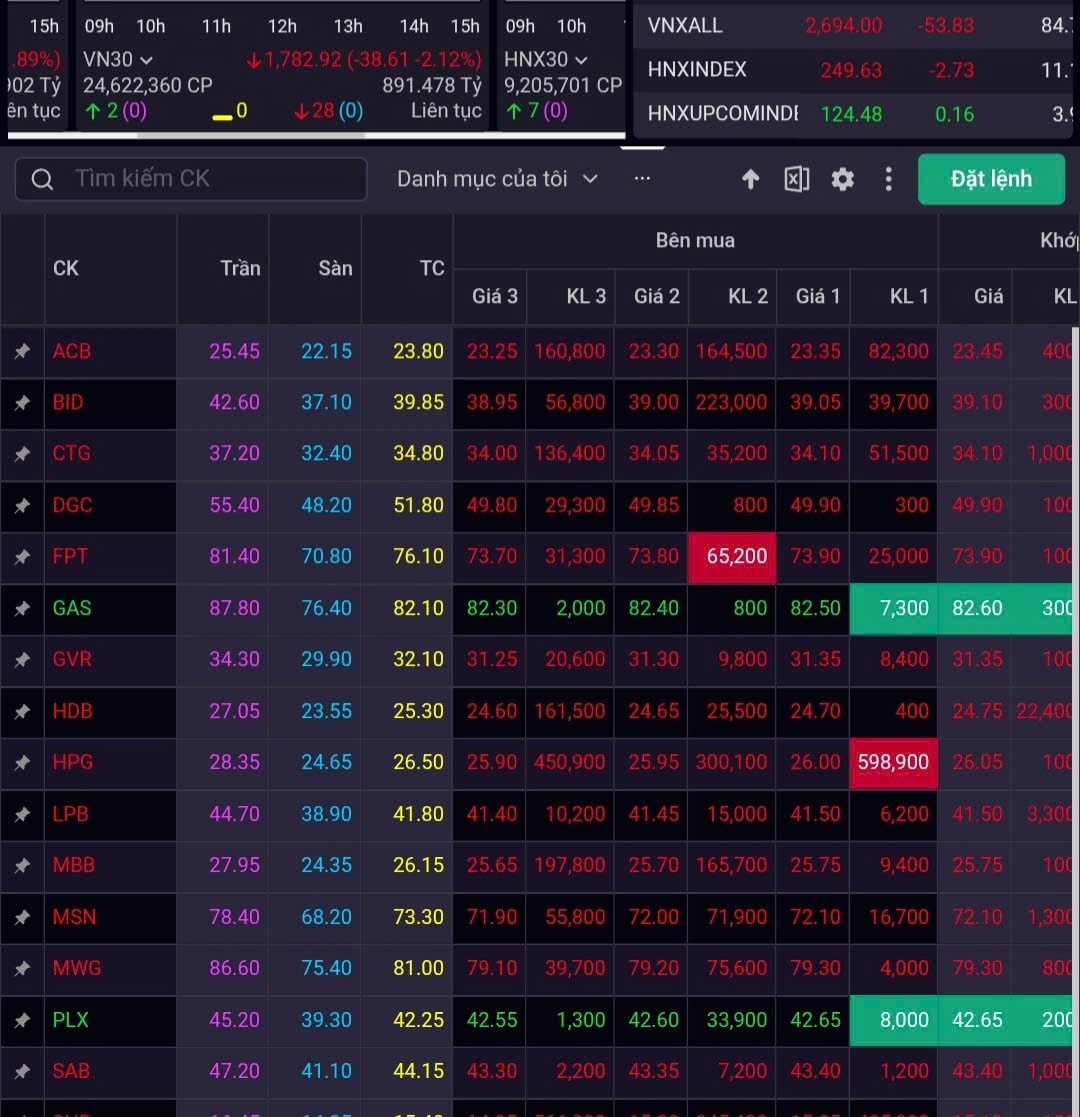Click the pin icon next to PLX
The height and width of the screenshot is (1117, 1080).
(x=22, y=1020)
